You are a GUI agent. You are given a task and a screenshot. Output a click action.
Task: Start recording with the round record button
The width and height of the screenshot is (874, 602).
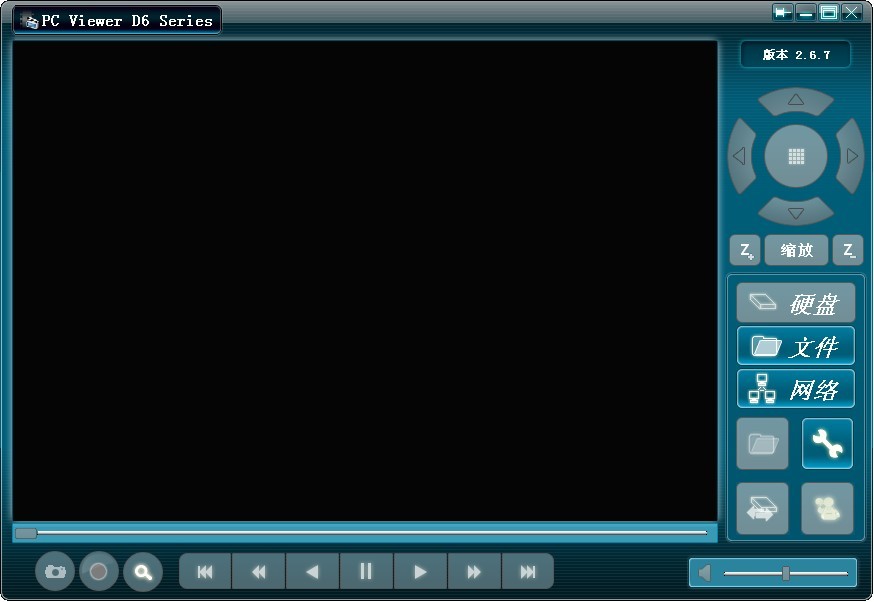click(99, 571)
